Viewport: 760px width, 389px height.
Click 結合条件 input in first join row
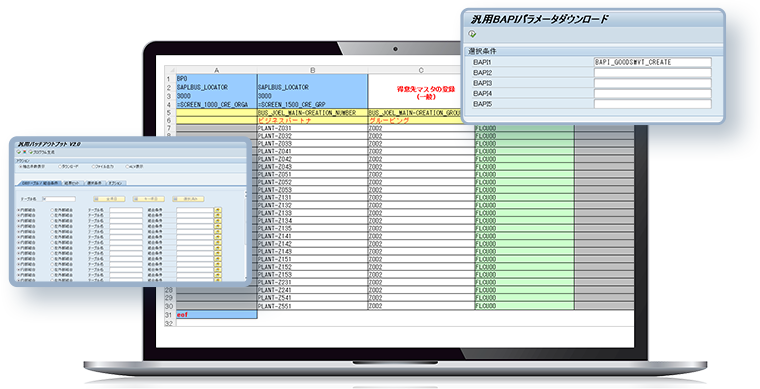click(195, 210)
